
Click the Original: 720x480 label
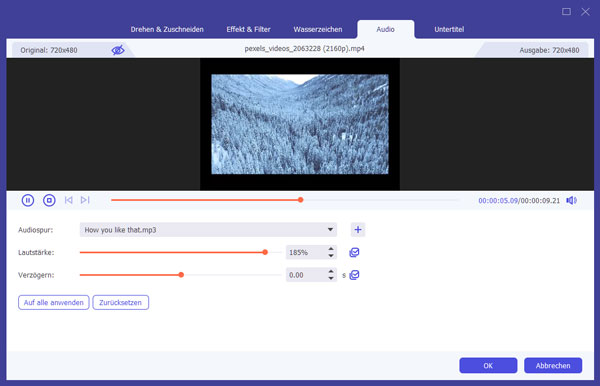(49, 50)
